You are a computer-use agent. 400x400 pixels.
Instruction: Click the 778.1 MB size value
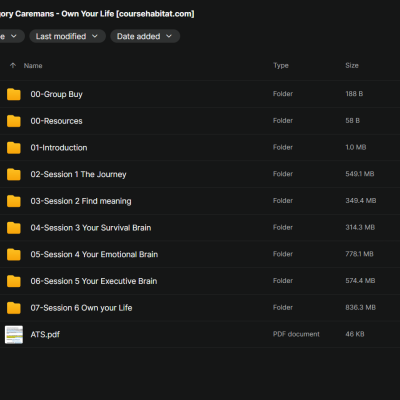point(359,254)
